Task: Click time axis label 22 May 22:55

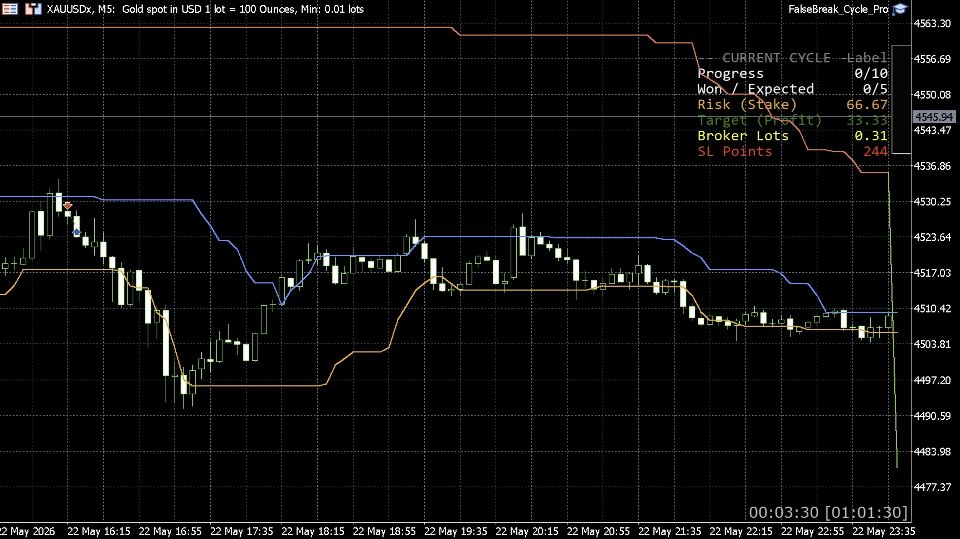Action: pyautogui.click(x=813, y=531)
